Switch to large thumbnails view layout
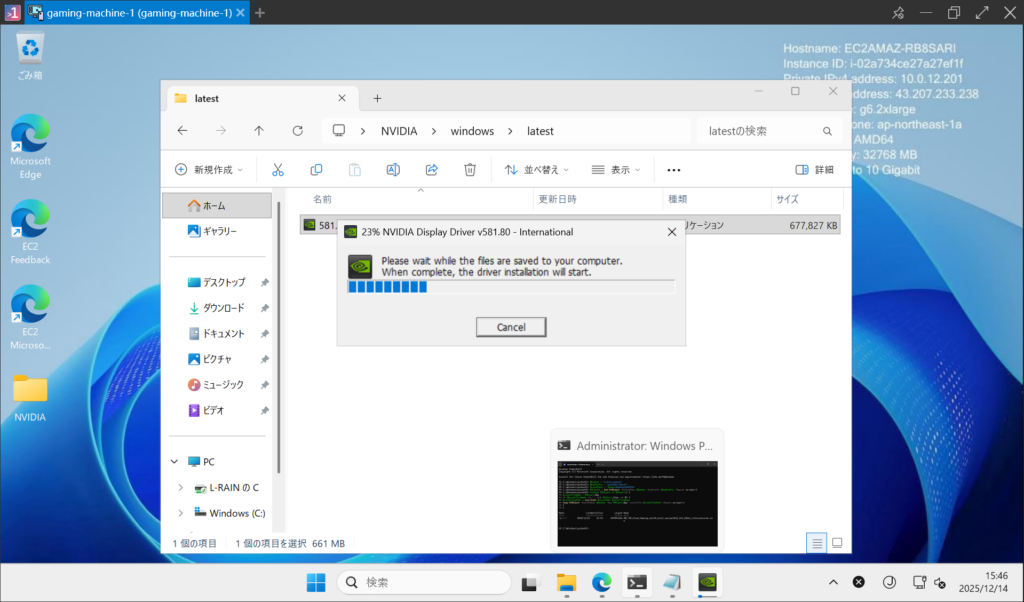Image resolution: width=1024 pixels, height=602 pixels. click(837, 543)
